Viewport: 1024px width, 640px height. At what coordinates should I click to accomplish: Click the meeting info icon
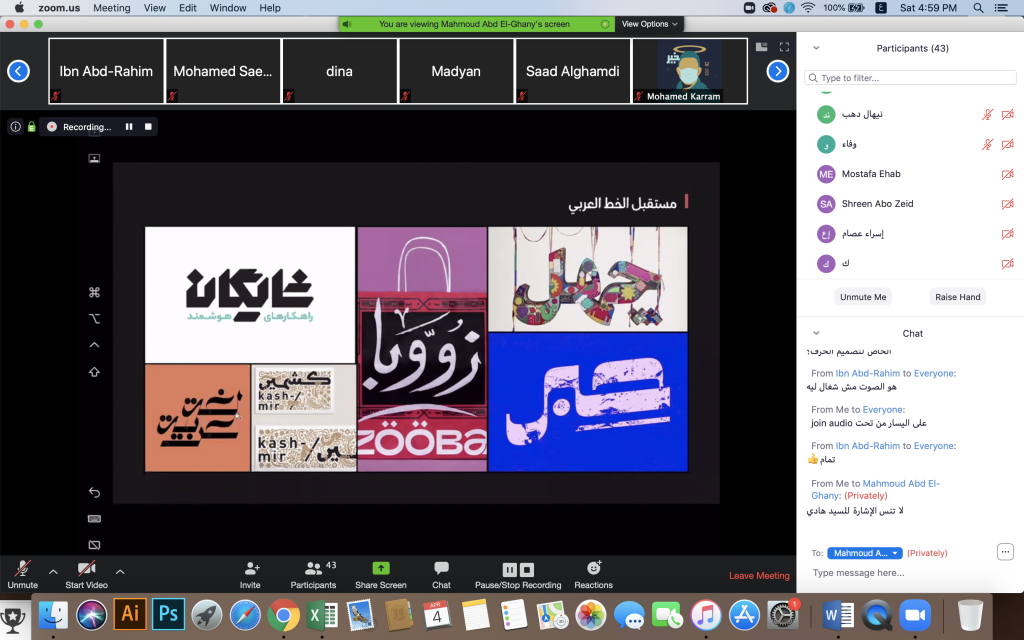[x=16, y=127]
